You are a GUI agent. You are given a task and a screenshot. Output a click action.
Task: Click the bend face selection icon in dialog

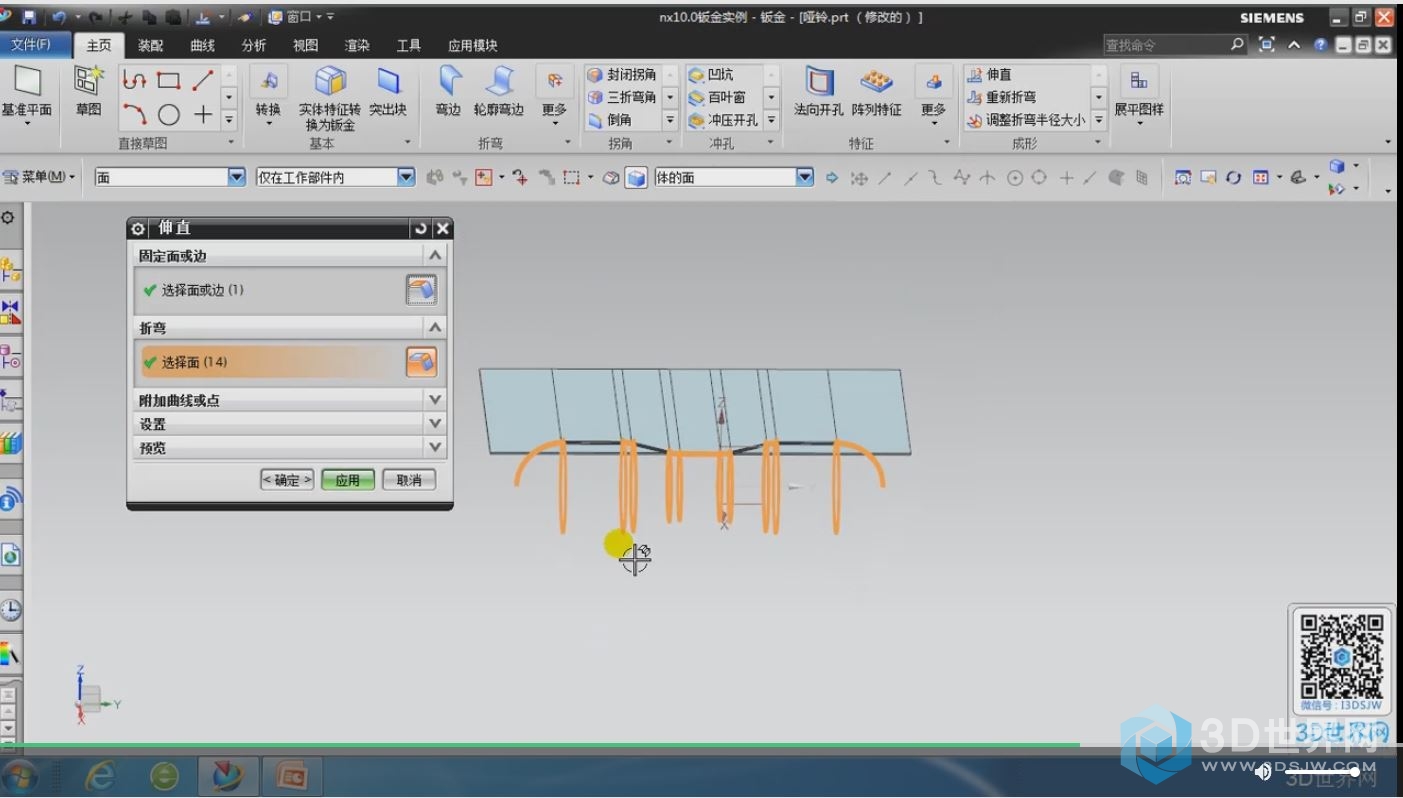tap(421, 362)
